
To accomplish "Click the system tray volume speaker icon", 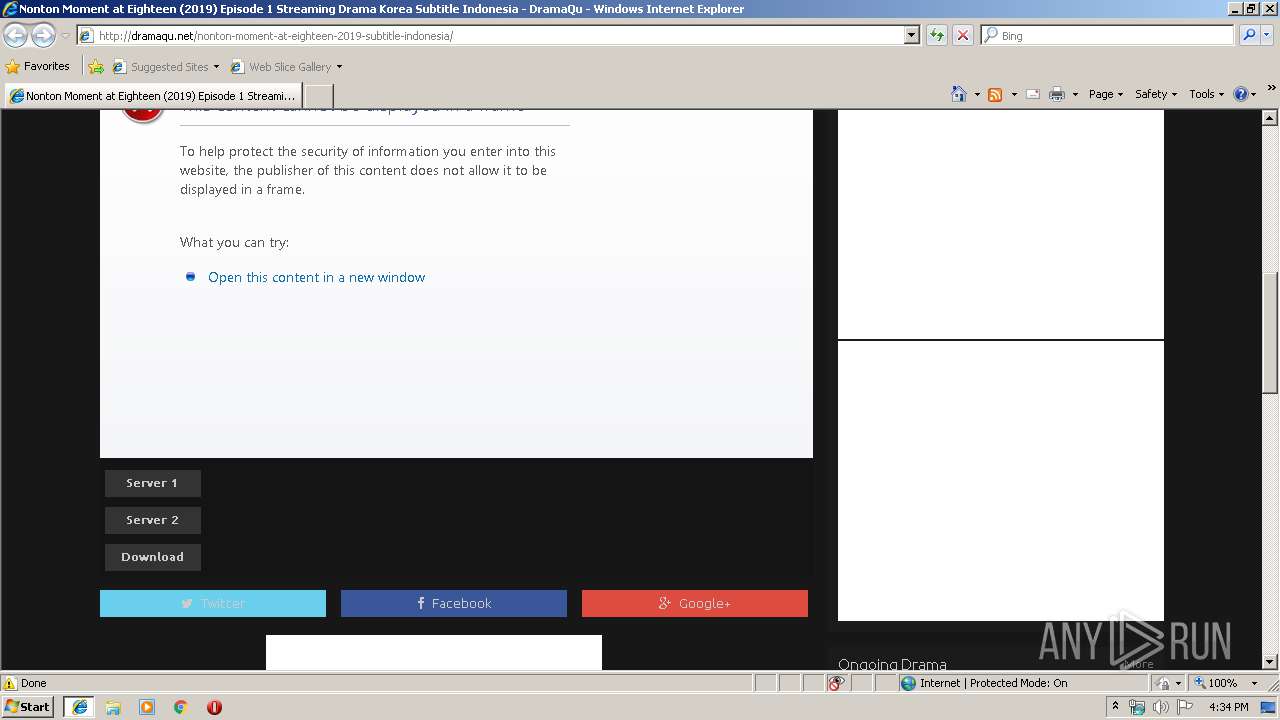I will click(x=1160, y=707).
